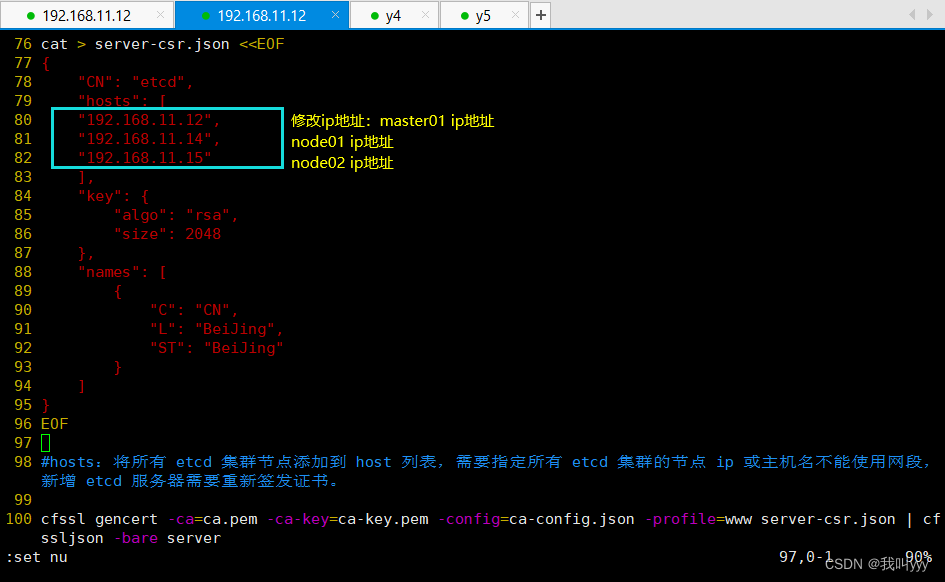Click the -ca=ca.pem option
This screenshot has width=945, height=582.
(x=212, y=519)
